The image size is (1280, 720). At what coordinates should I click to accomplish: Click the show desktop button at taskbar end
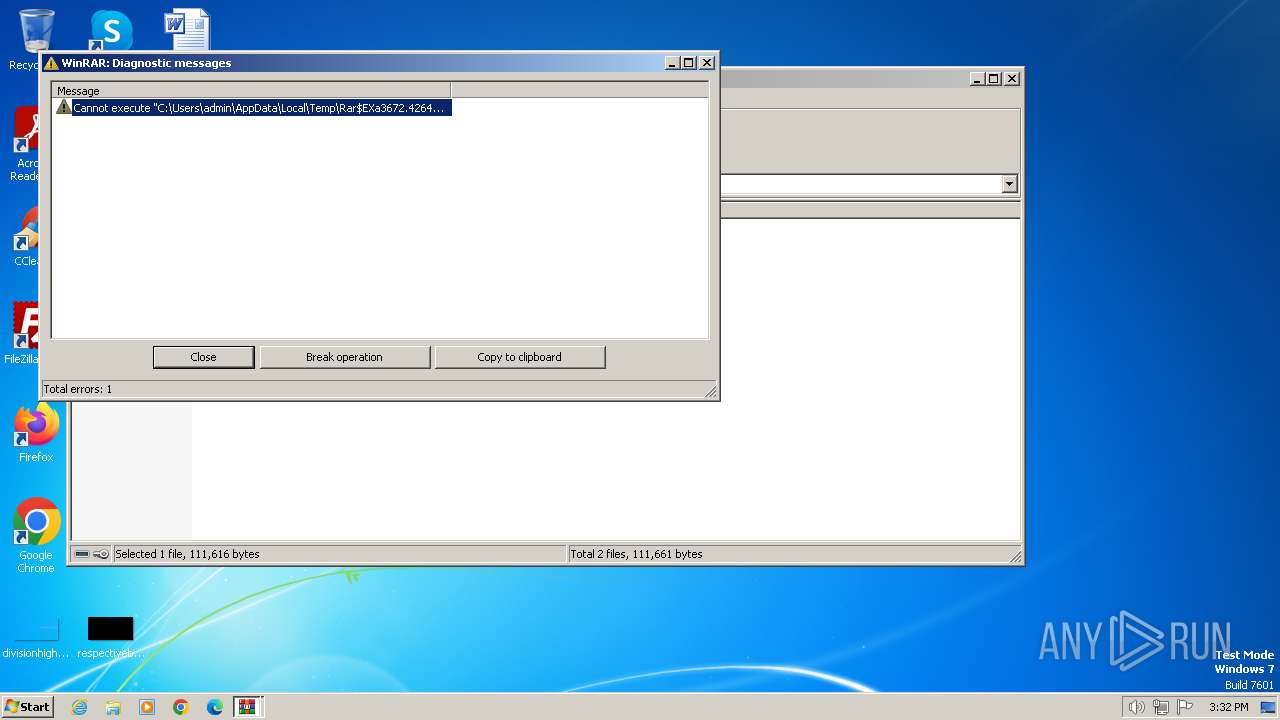tap(1269, 707)
